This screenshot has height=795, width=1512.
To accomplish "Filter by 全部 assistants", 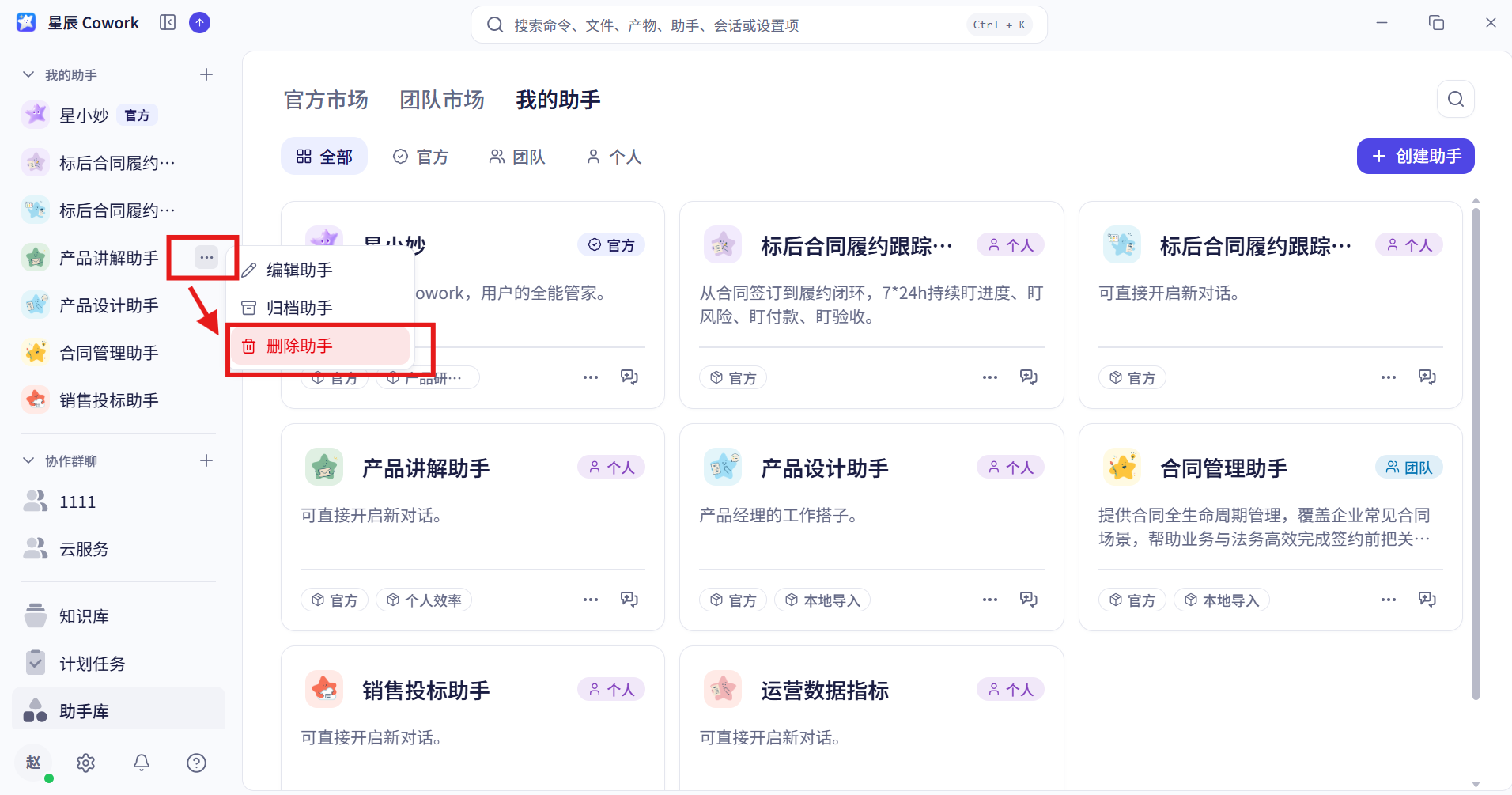I will pyautogui.click(x=324, y=157).
